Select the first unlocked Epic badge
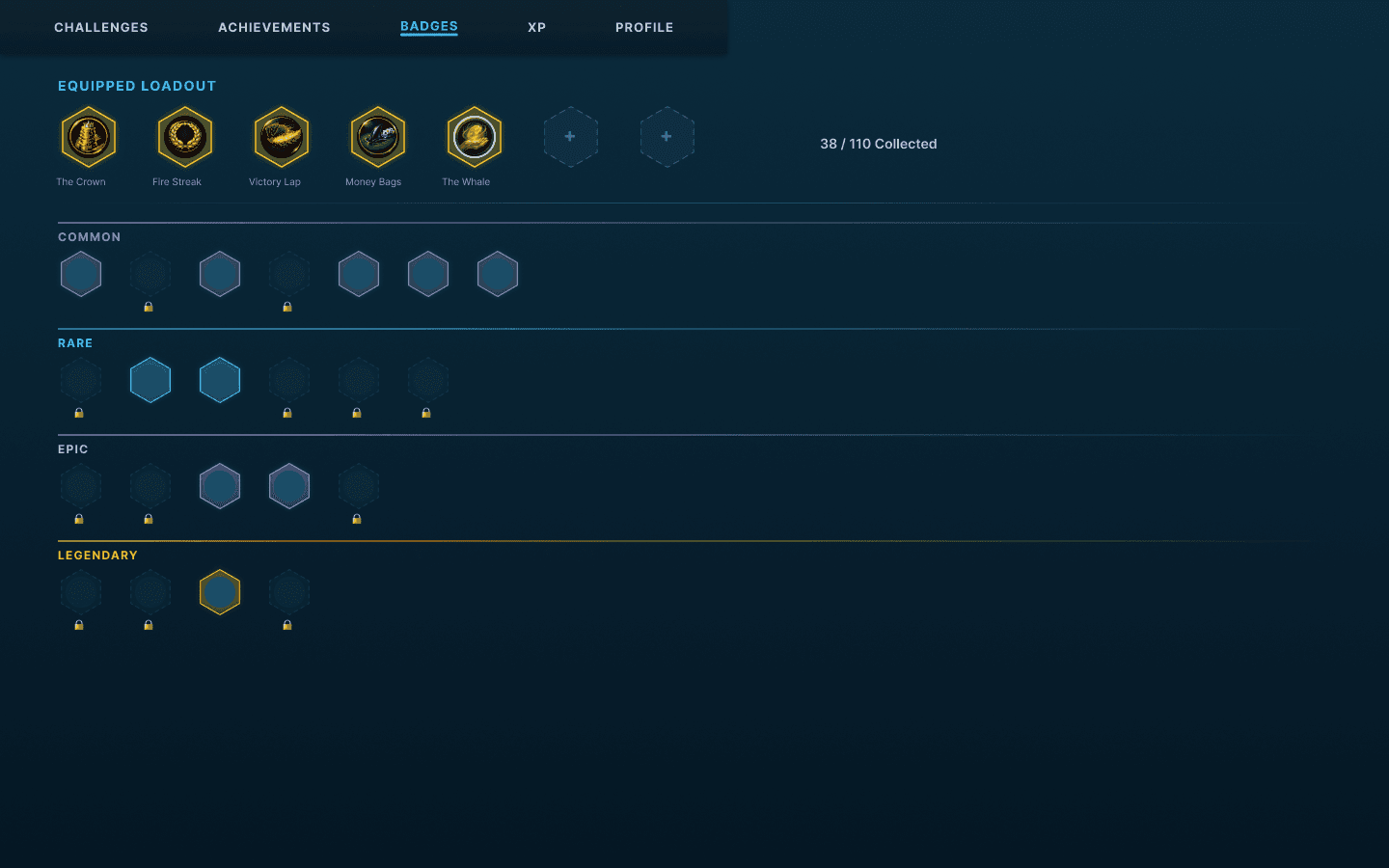 click(220, 486)
